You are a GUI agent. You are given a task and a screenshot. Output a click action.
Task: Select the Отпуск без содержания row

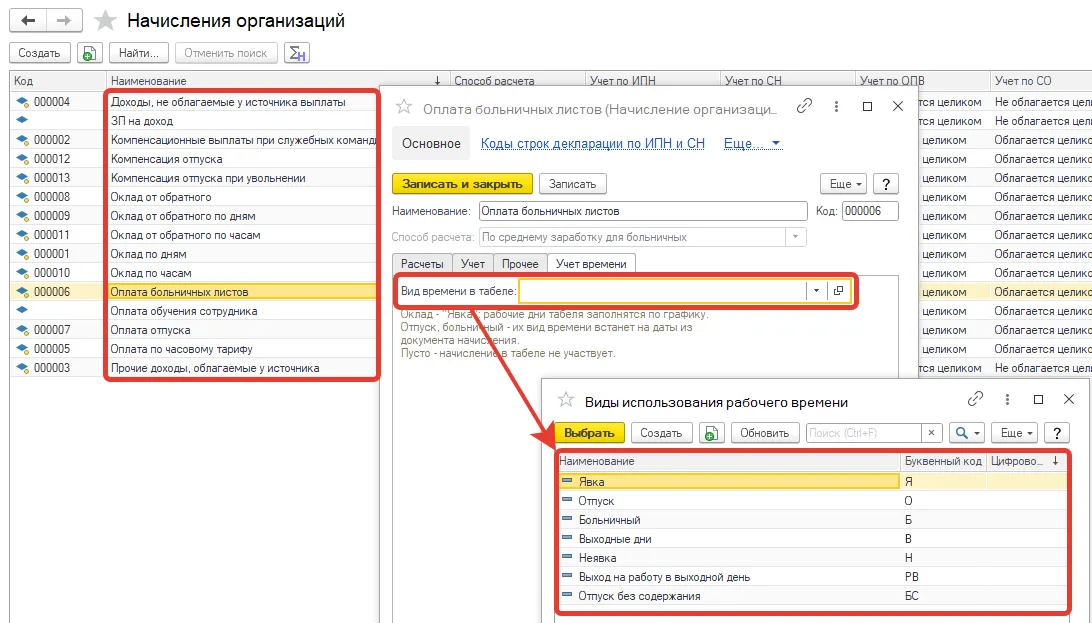[x=812, y=596]
